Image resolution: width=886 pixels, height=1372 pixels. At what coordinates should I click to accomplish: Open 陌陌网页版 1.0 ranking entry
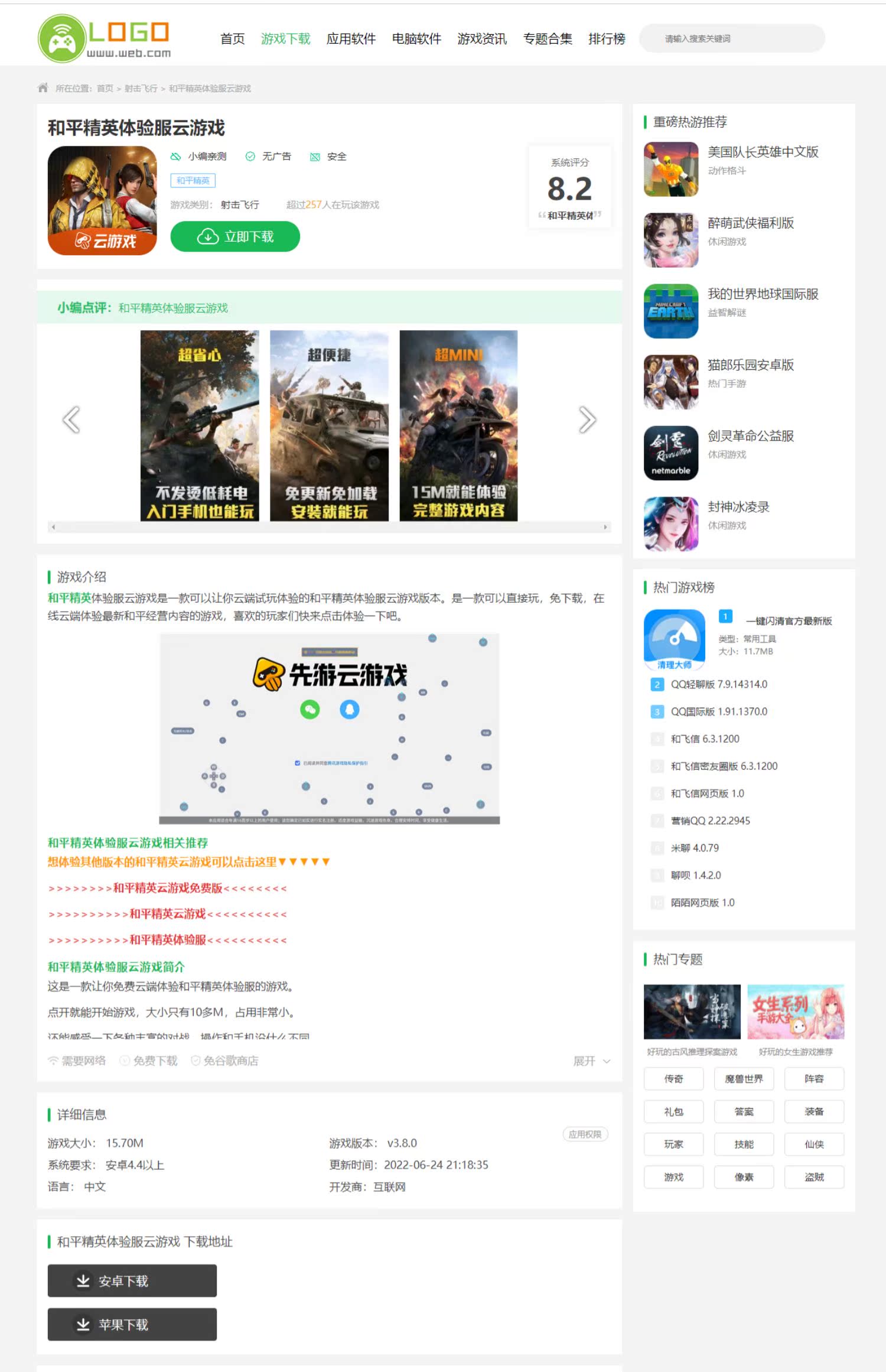tap(703, 902)
